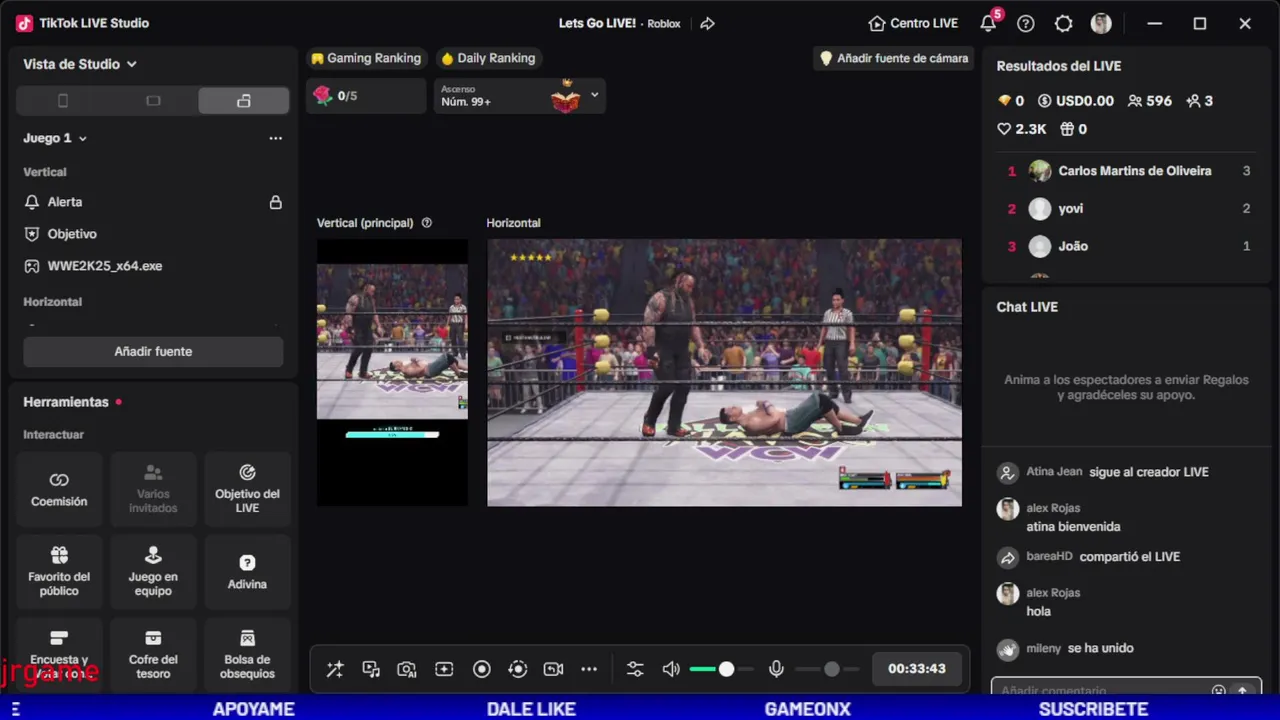Open the Juego 1 three-dot menu
Screen dimensions: 1280x720
tap(275, 138)
